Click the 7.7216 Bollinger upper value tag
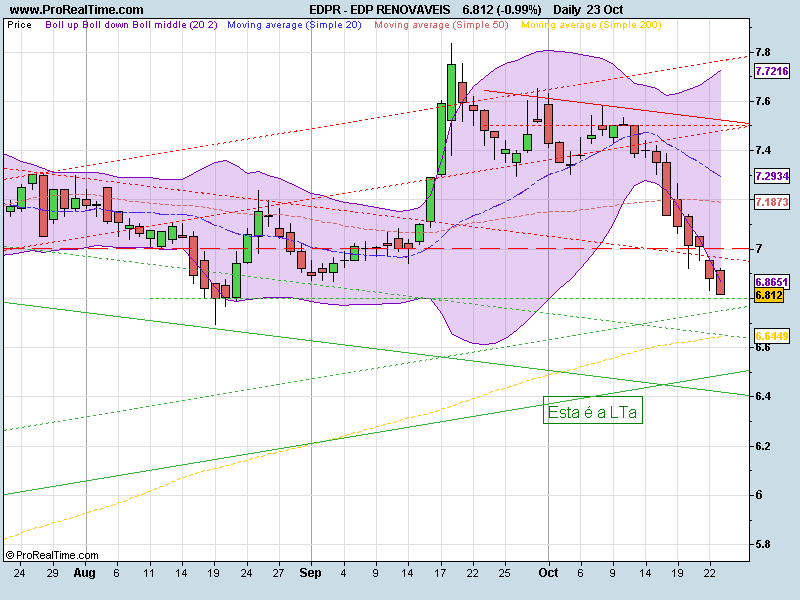This screenshot has width=800, height=600. pyautogui.click(x=771, y=71)
